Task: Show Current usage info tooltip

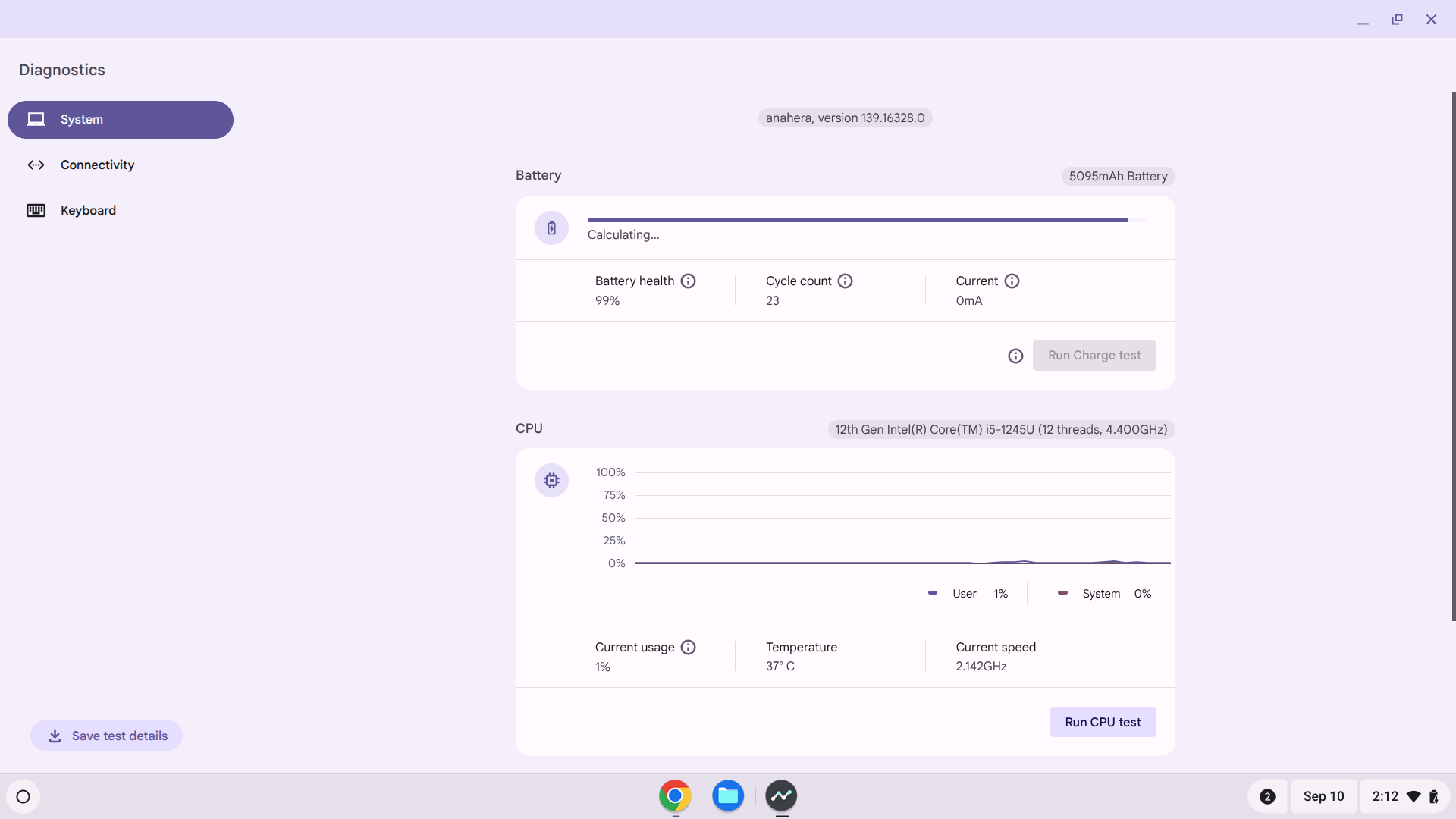Action: 688,648
